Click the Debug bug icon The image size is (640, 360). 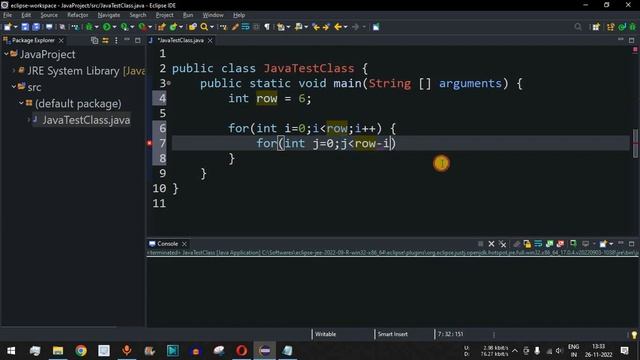tap(89, 27)
